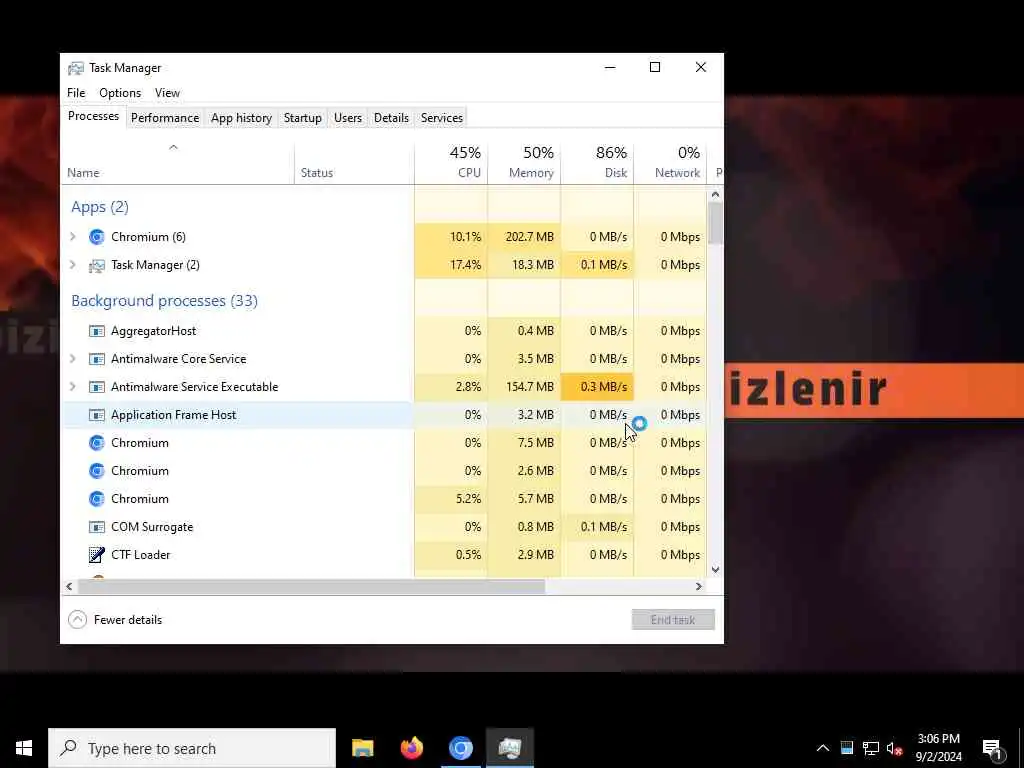
Task: Collapse view using Fewer details chevron
Action: [77, 620]
